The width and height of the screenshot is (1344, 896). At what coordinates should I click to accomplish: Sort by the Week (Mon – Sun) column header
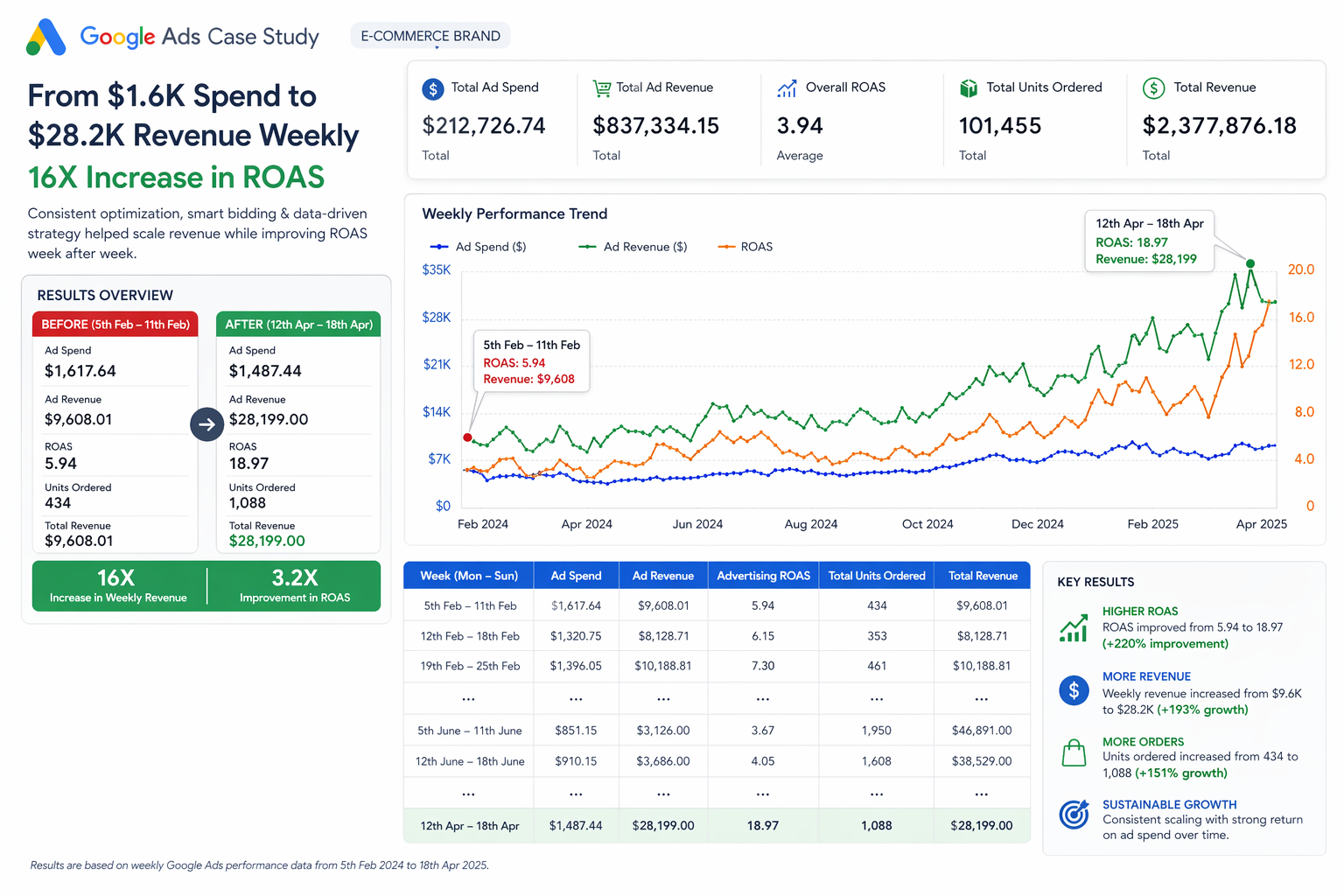tap(469, 576)
